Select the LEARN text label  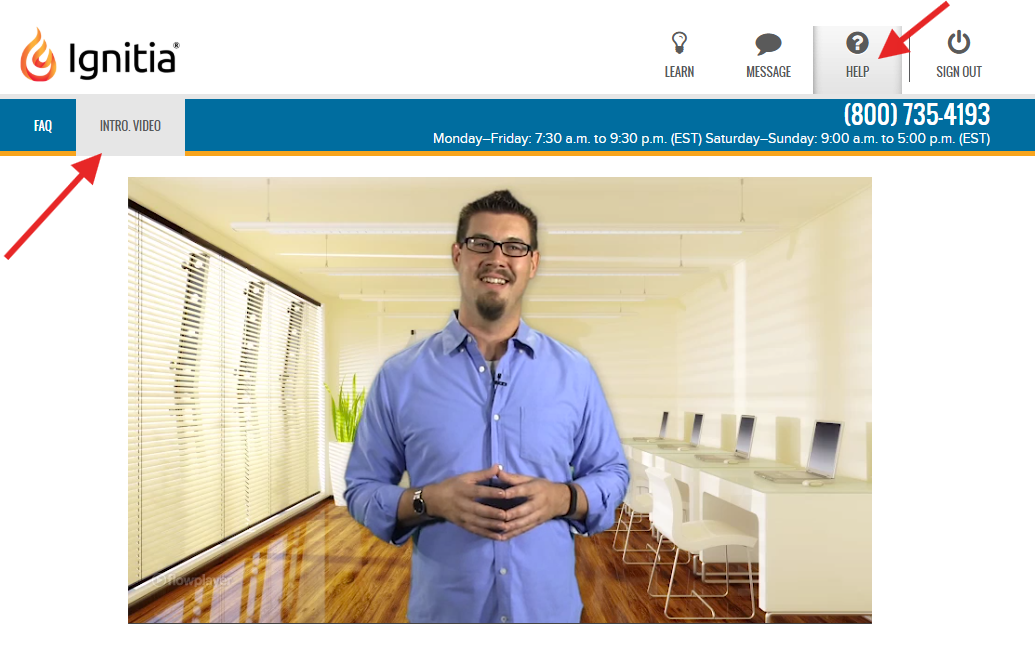pos(679,72)
